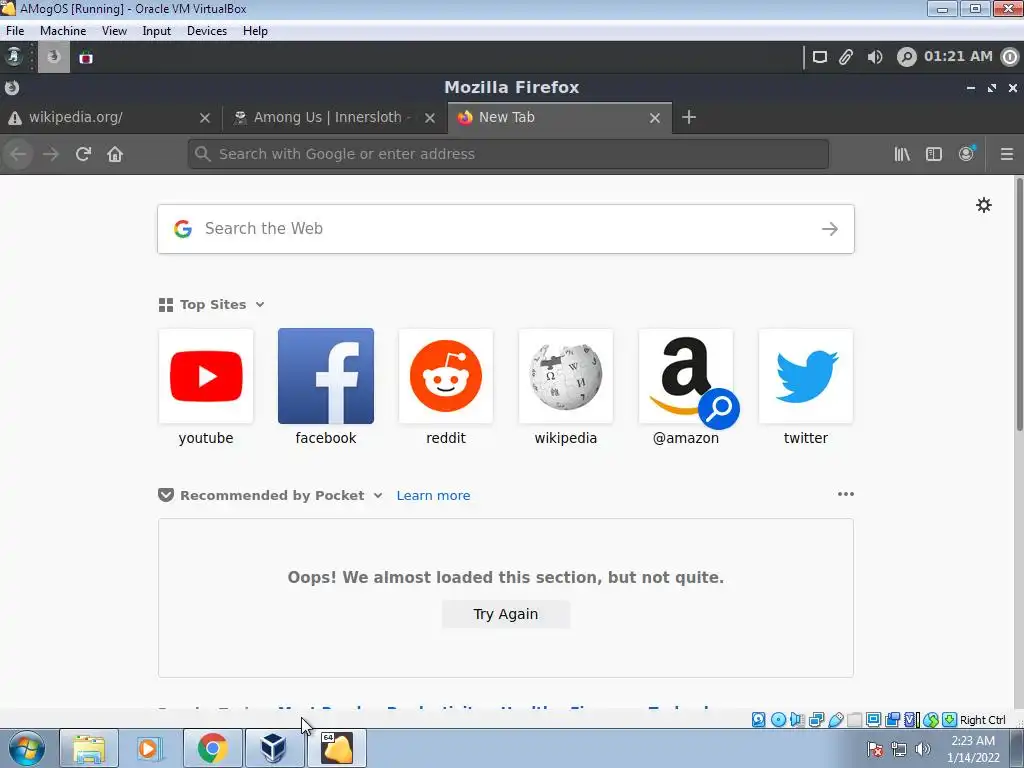Image resolution: width=1024 pixels, height=768 pixels.
Task: Reload the current Firefox page
Action: click(x=83, y=154)
